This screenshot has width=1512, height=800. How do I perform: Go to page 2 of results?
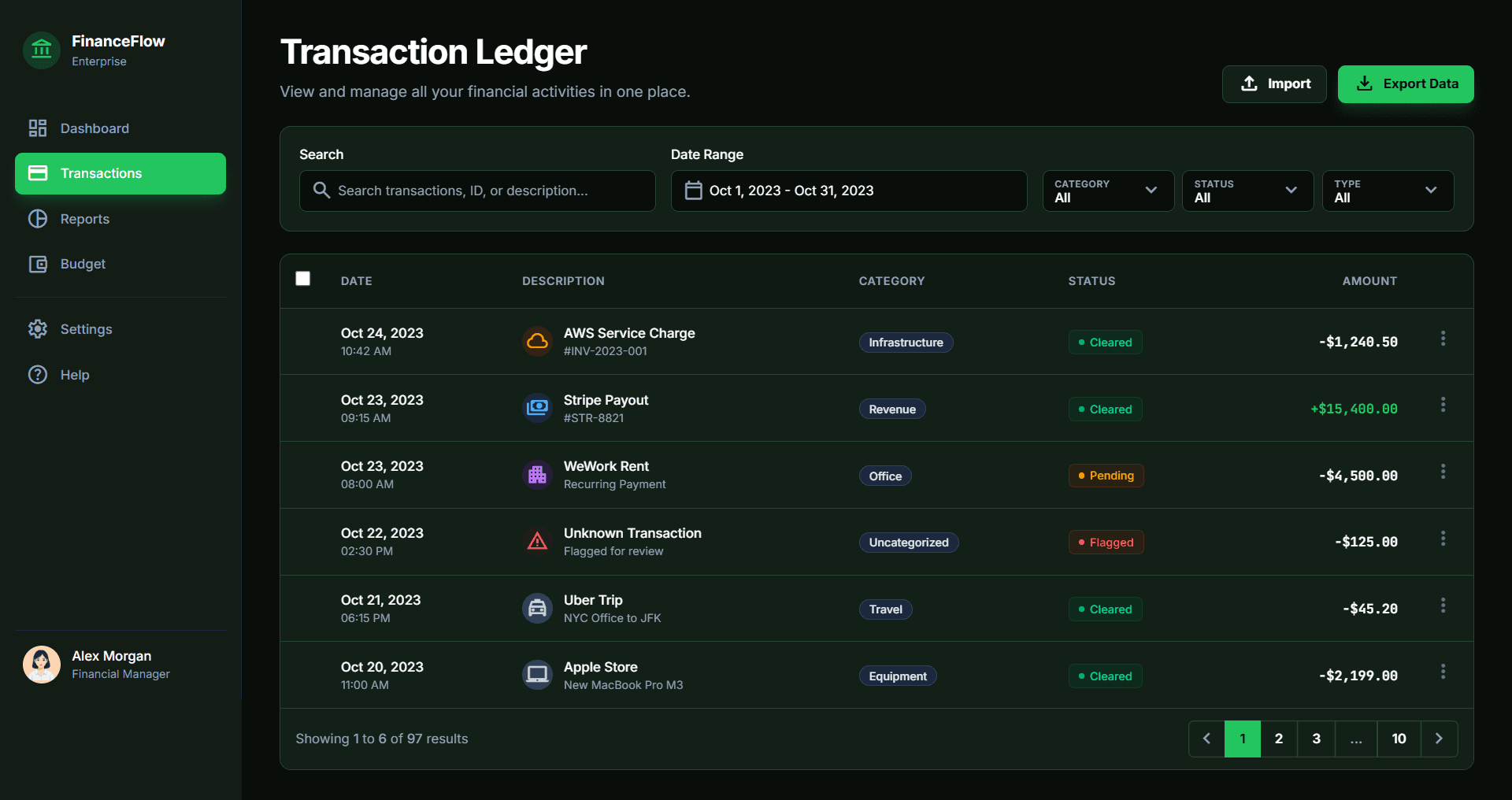[x=1279, y=739]
